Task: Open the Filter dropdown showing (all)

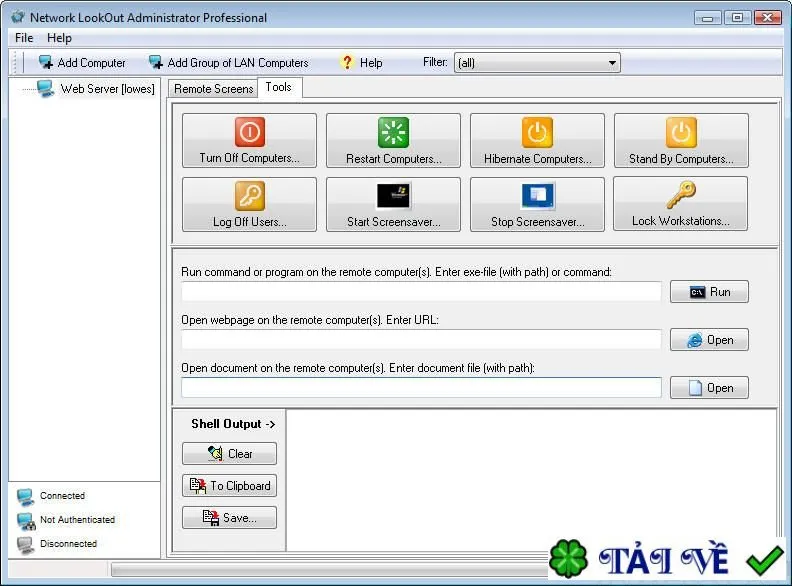Action: coord(537,63)
